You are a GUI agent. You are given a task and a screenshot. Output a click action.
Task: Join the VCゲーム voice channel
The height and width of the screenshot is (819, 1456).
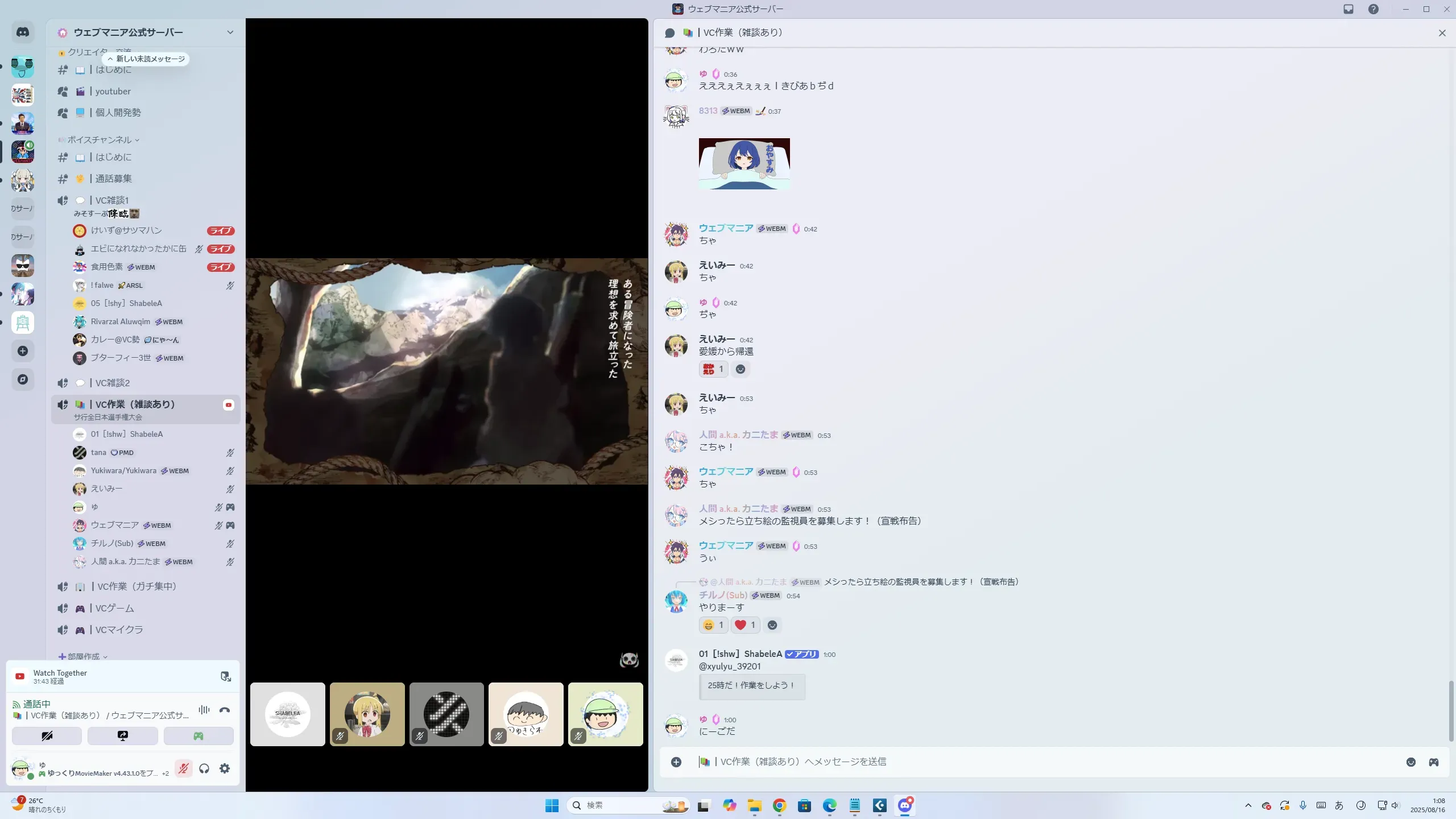tap(114, 609)
